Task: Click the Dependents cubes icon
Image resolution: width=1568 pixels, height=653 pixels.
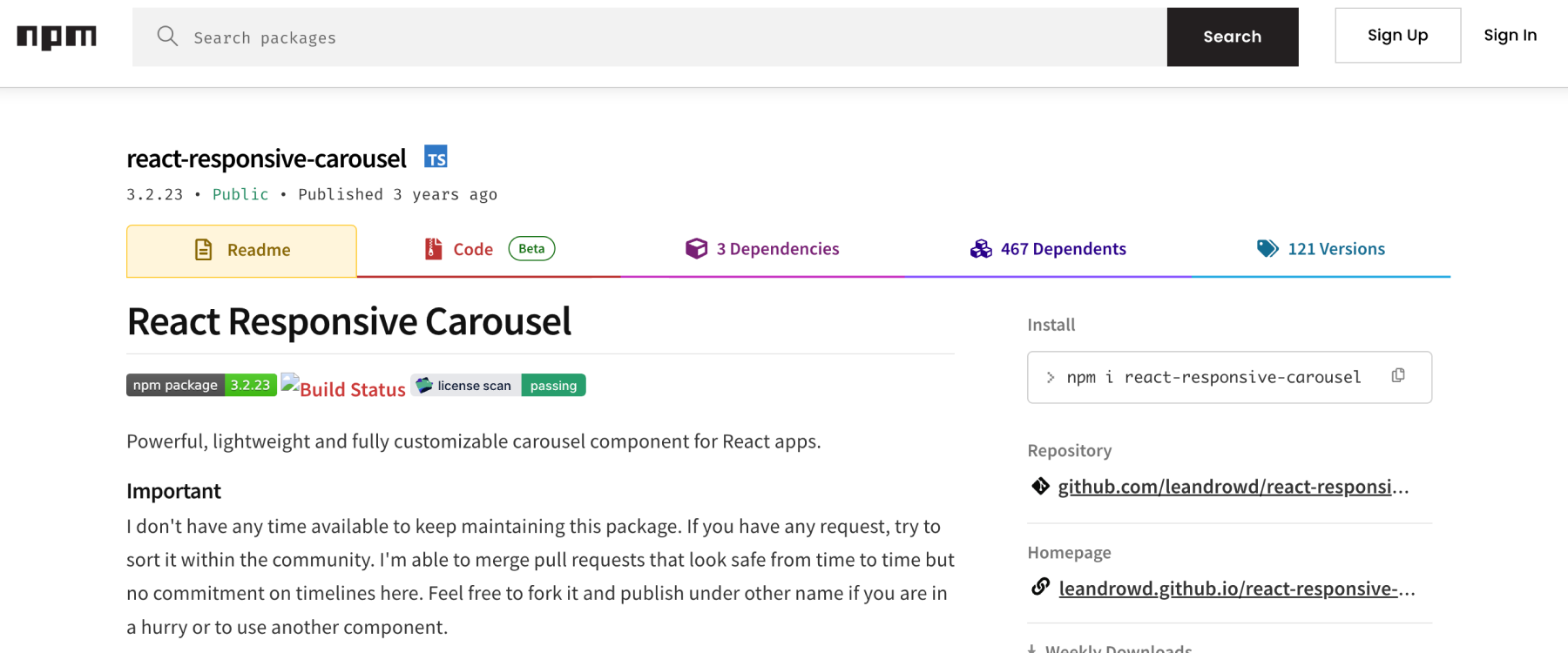Action: pos(981,249)
